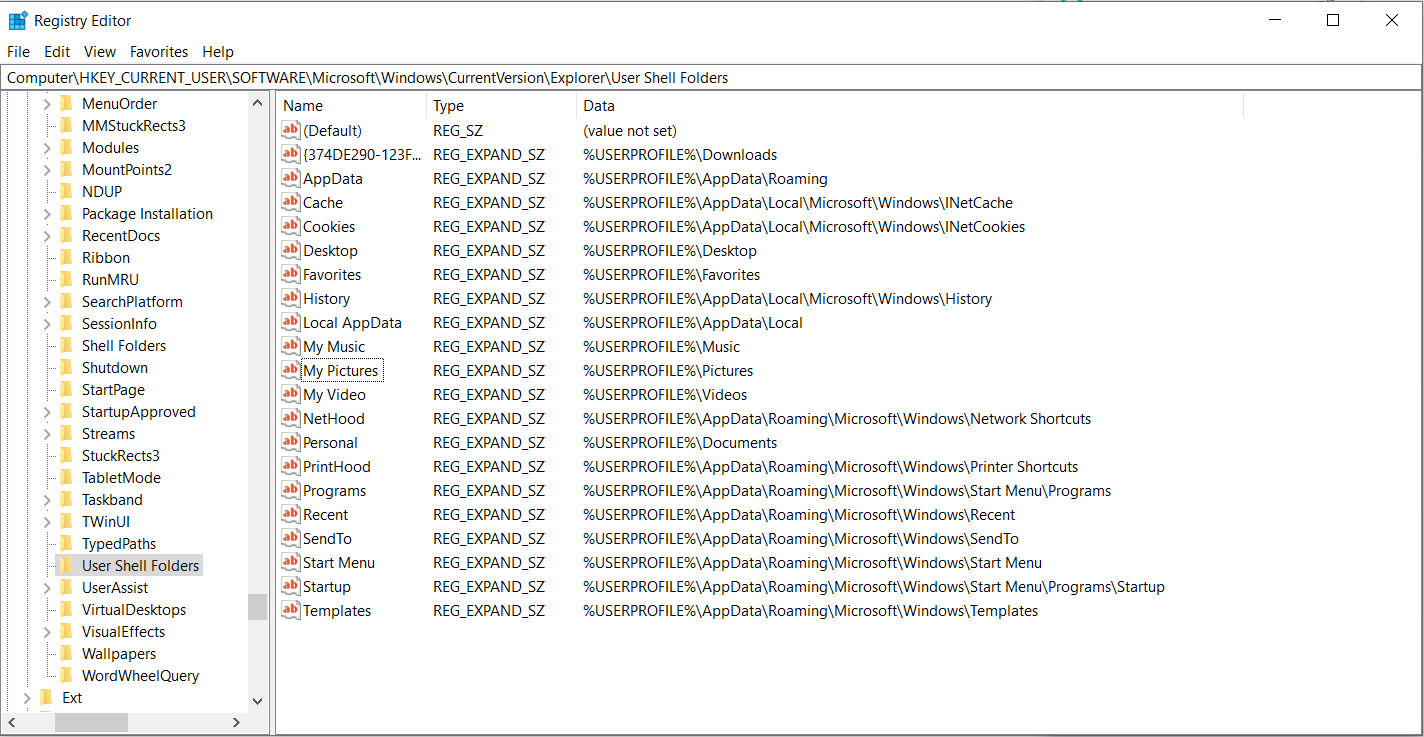Click the data "%USERPROFILE%\Downloads"
The image size is (1424, 737).
pos(680,154)
